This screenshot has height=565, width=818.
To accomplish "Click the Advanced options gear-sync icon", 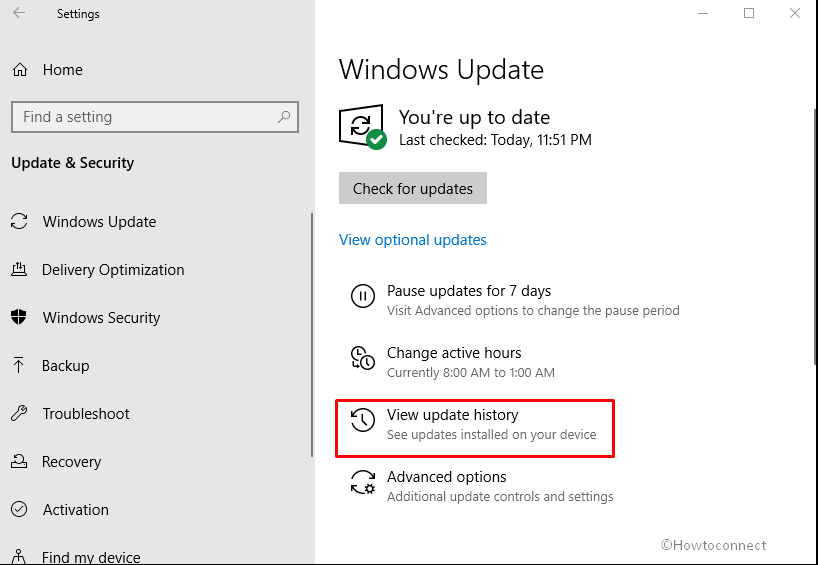I will click(363, 482).
